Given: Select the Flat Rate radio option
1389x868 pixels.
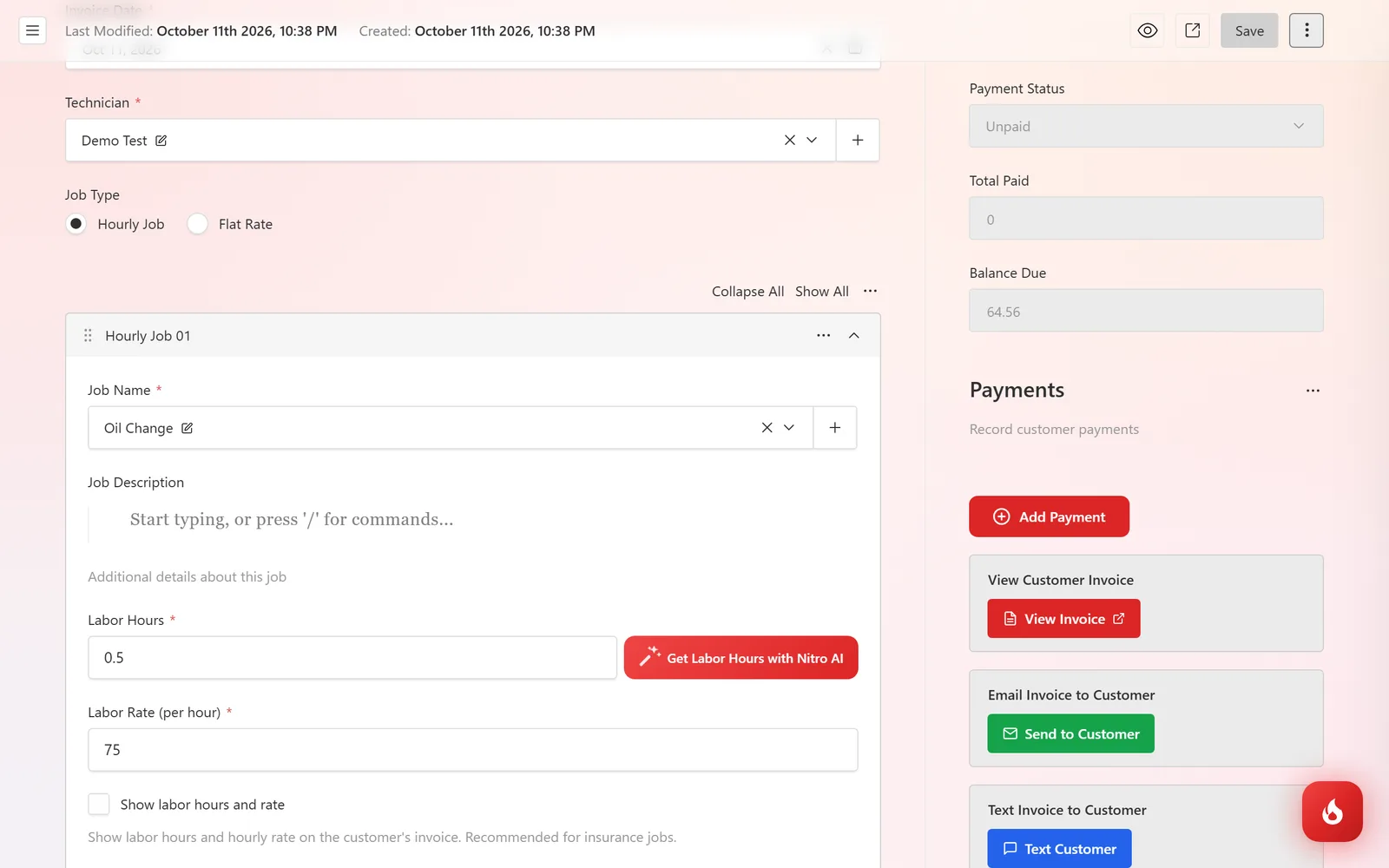Looking at the screenshot, I should 198,224.
